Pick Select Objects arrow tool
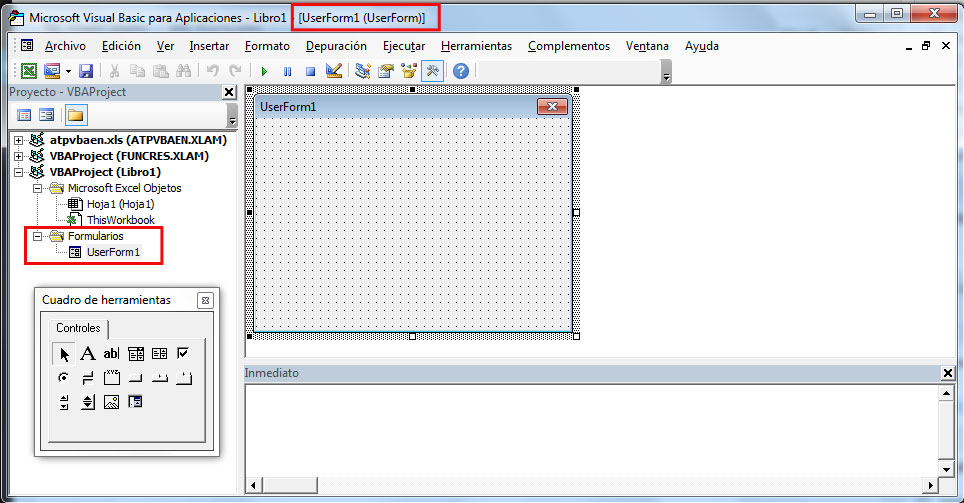 point(64,354)
